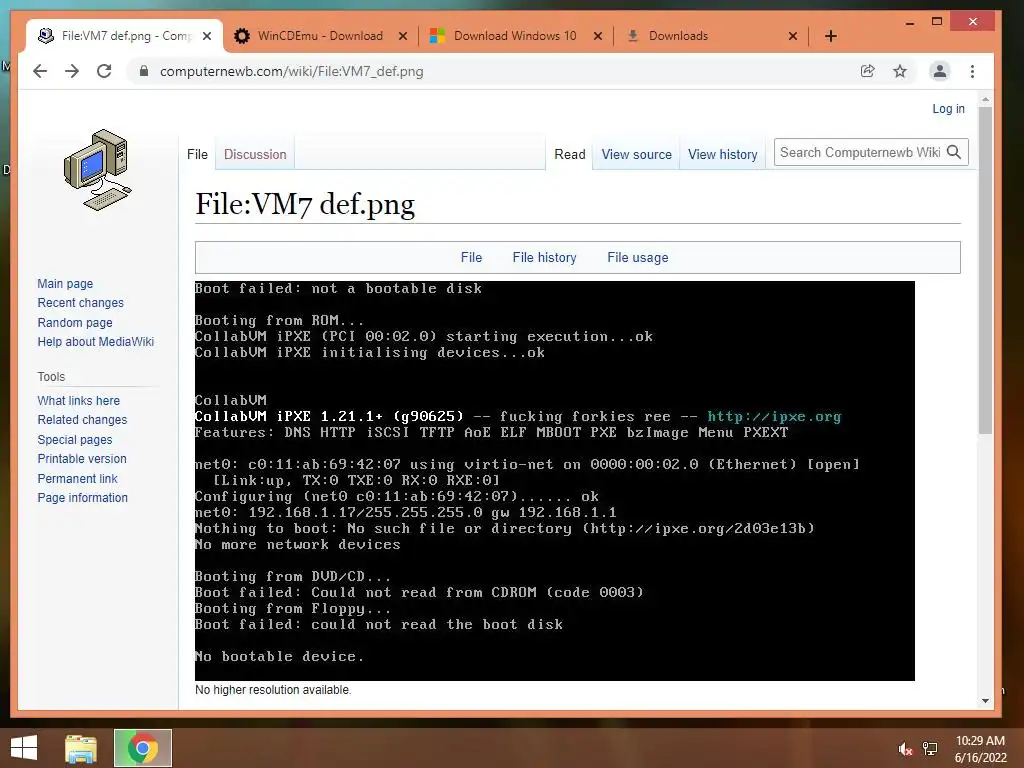Screen dimensions: 1024x768
Task: Click the scrollbar up arrow
Action: tap(985, 99)
